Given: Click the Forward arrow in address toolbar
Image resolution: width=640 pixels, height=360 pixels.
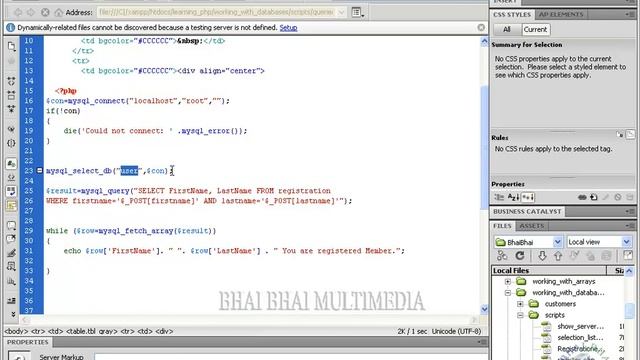Looking at the screenshot, I should 31,13.
